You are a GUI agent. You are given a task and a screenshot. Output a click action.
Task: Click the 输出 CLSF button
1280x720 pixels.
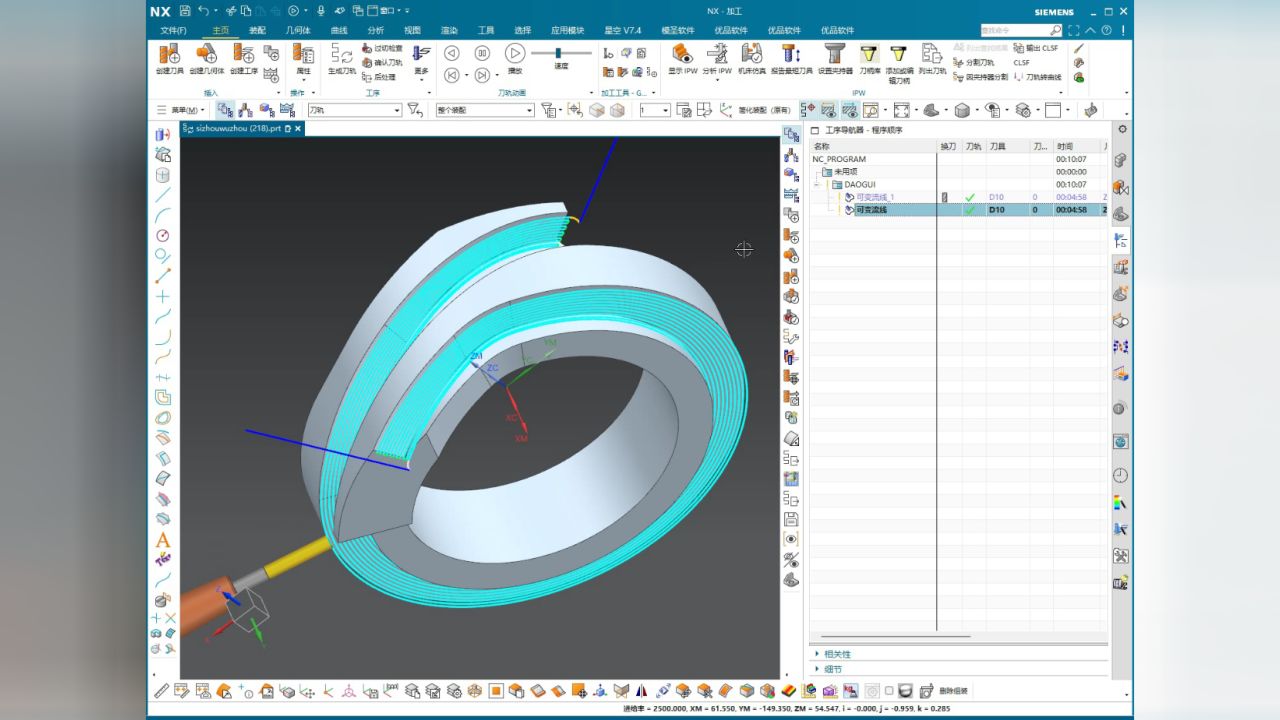point(1036,48)
